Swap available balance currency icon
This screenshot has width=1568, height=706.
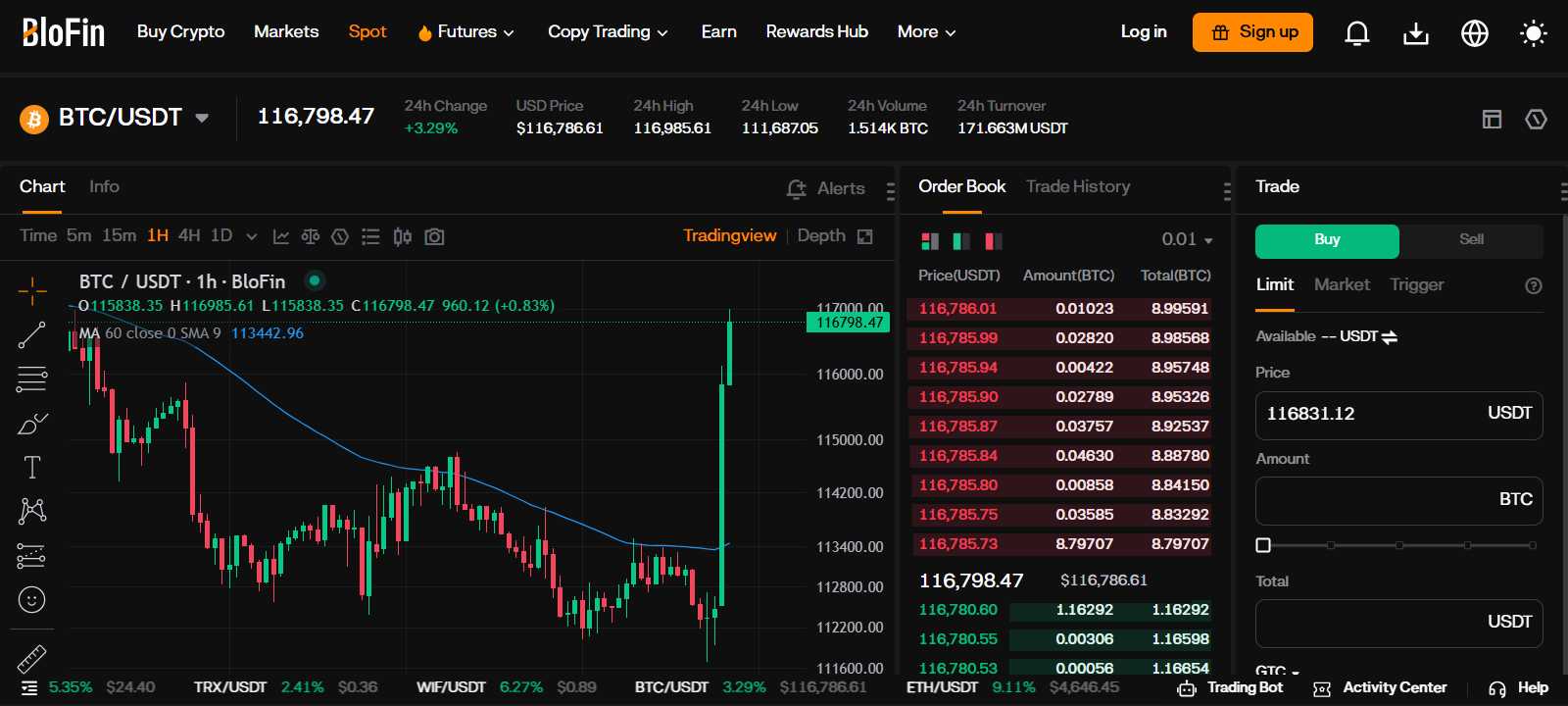point(1390,336)
